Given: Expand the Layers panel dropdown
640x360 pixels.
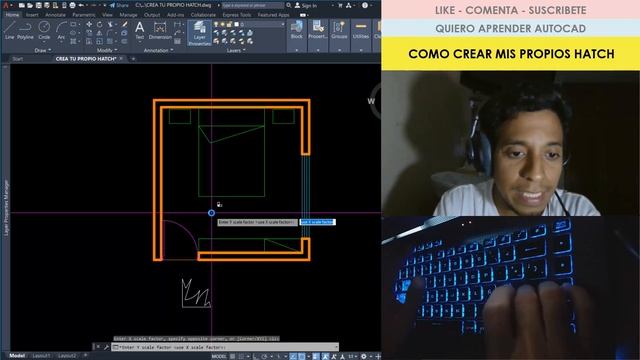Looking at the screenshot, I should point(236,50).
